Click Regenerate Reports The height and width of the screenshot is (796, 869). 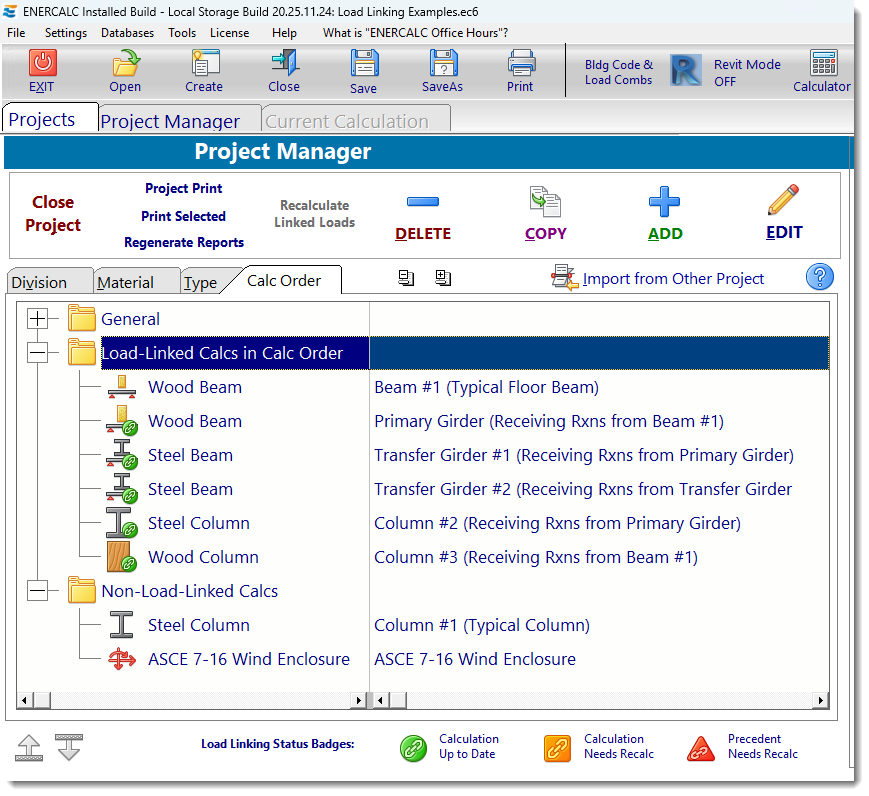[x=184, y=242]
